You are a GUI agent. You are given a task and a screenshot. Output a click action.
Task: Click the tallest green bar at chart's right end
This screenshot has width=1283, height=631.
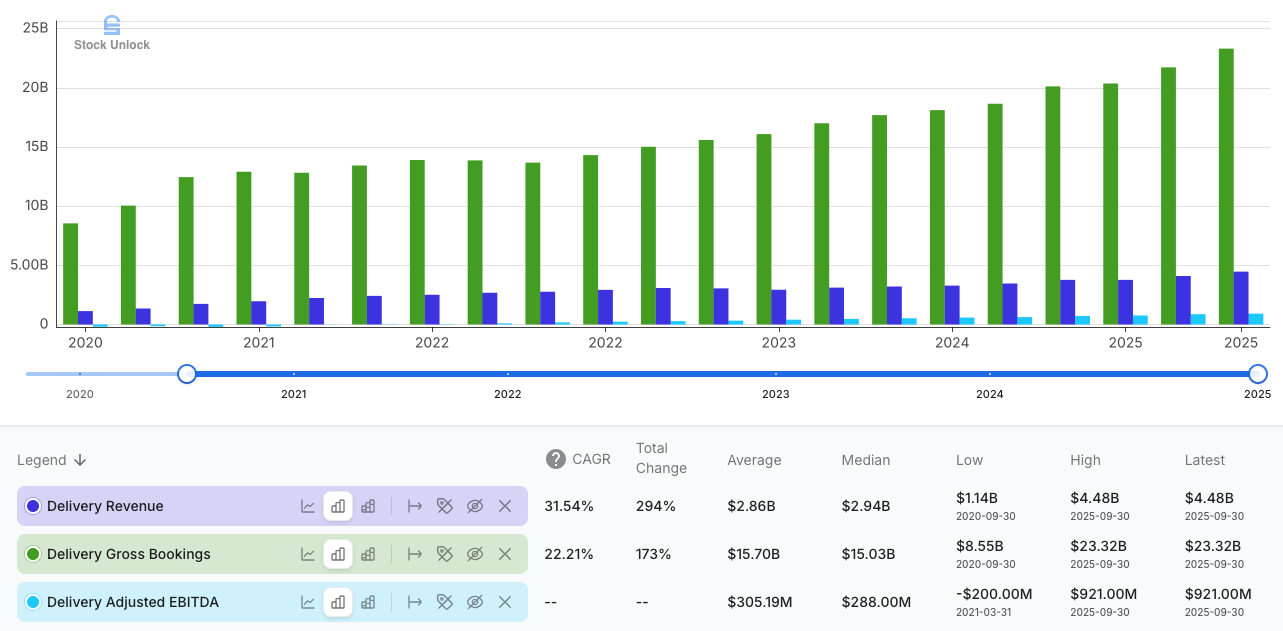(1226, 187)
